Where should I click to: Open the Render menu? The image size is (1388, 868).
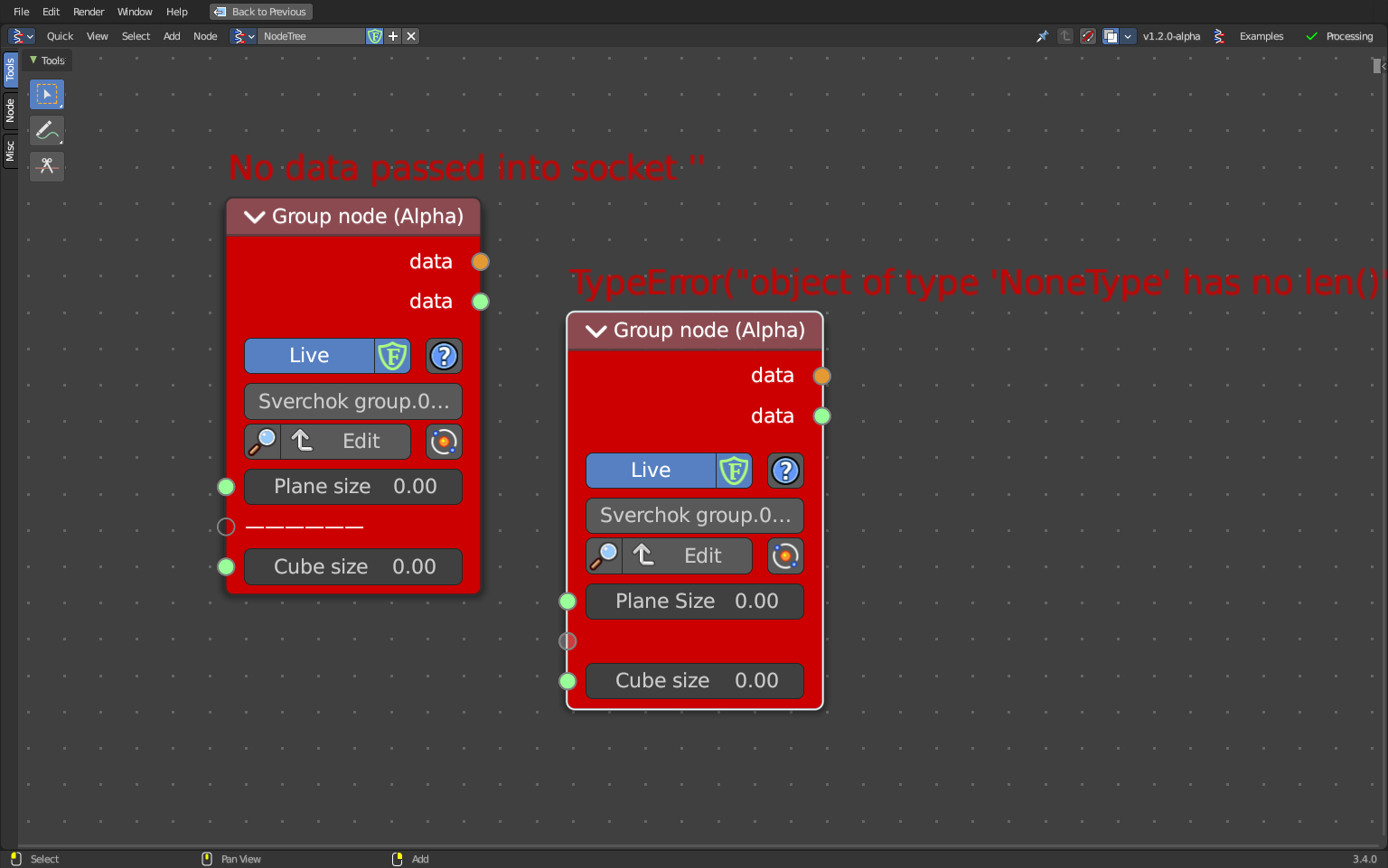pyautogui.click(x=88, y=12)
